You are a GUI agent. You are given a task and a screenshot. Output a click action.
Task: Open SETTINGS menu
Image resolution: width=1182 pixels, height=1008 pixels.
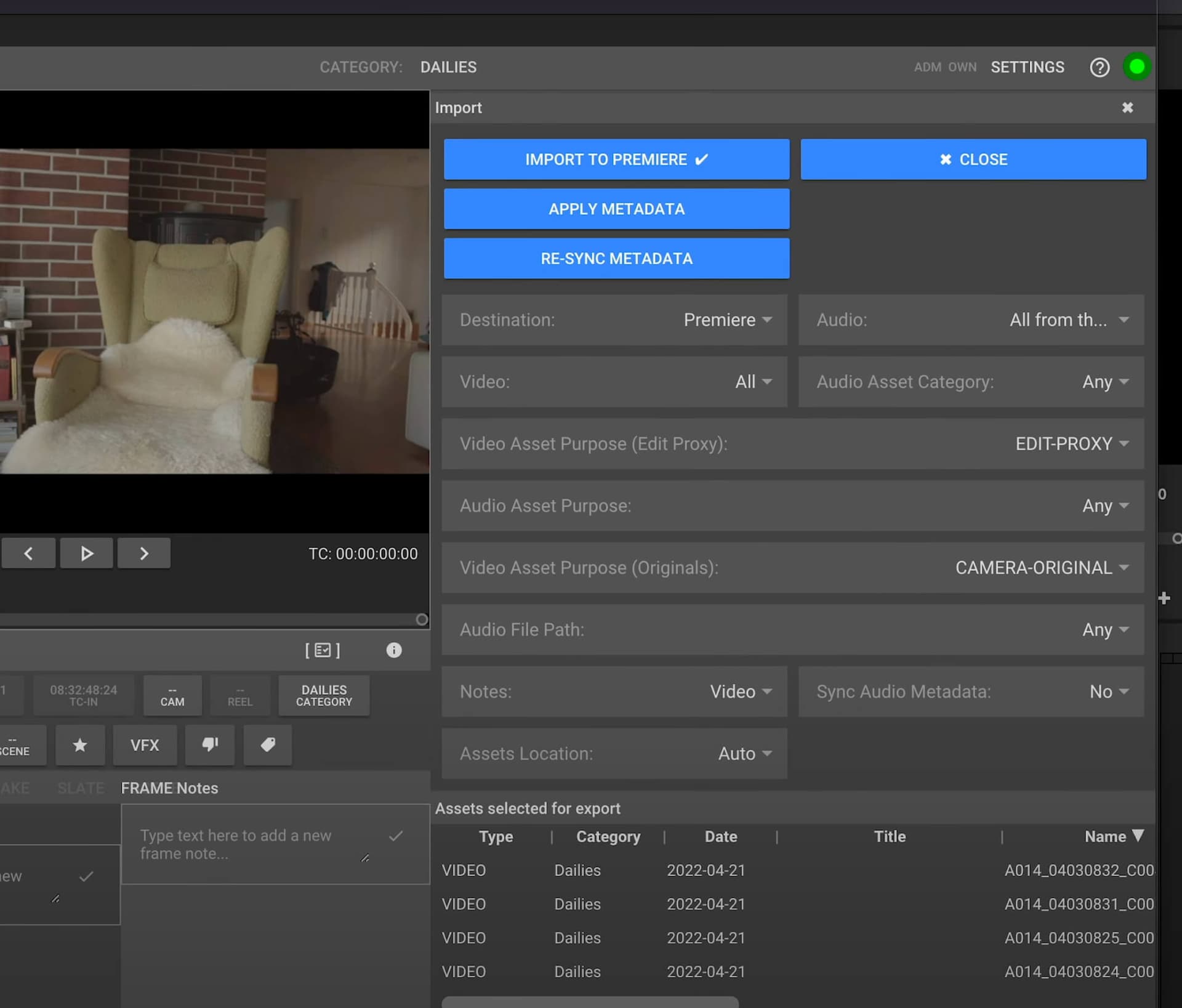click(1027, 67)
